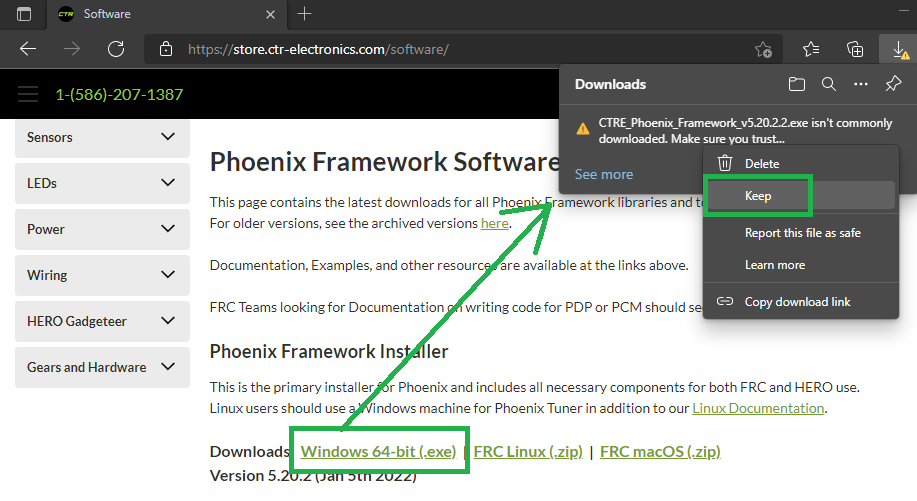The width and height of the screenshot is (917, 501).
Task: Click the Phoenix Framework Installer heading
Action: (x=329, y=351)
